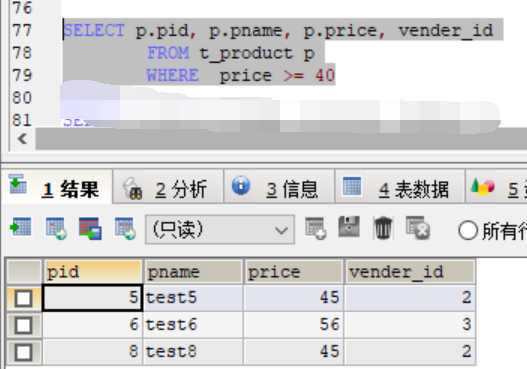Click the blue info icon on 3 信息 tab
Viewport: 527px width, 369px height.
point(241,186)
